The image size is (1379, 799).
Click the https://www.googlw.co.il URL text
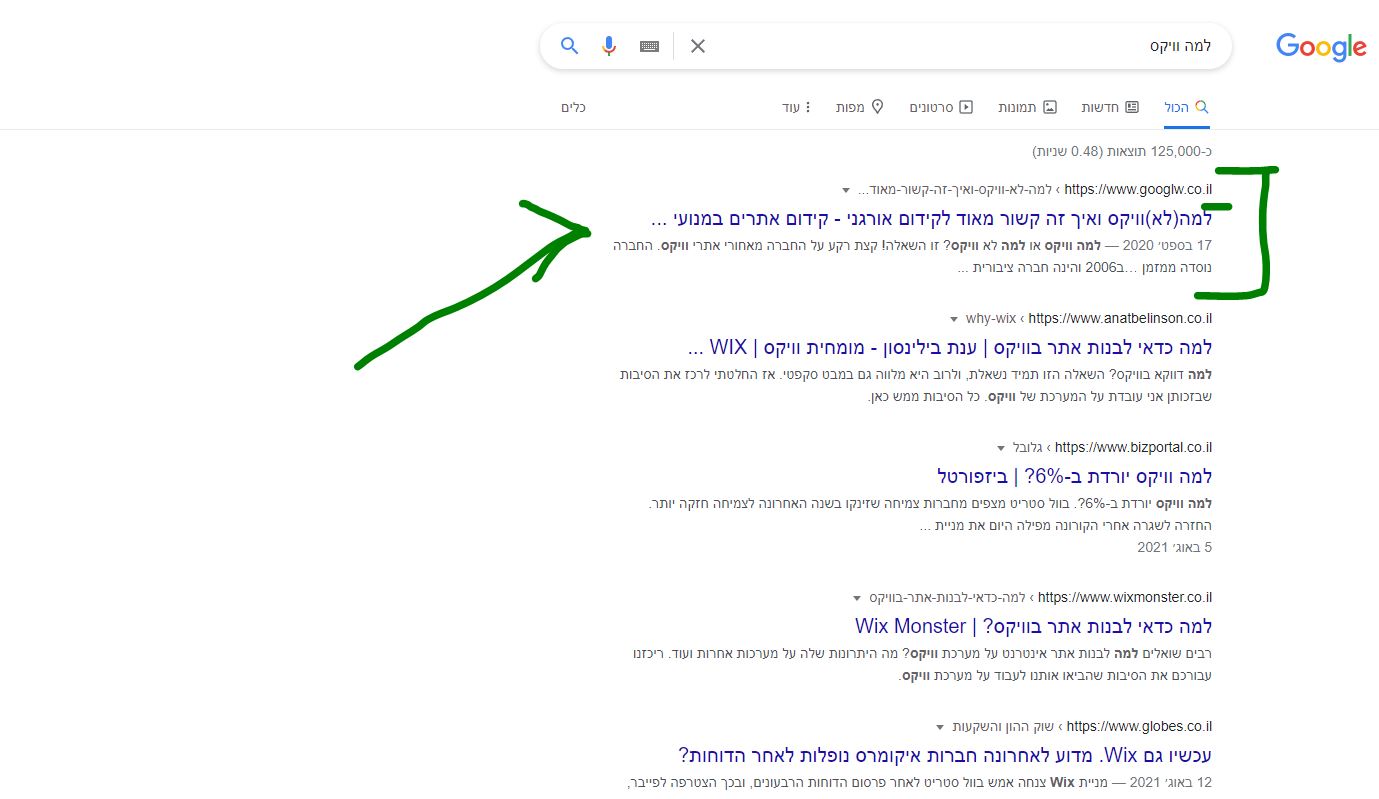click(x=1138, y=189)
